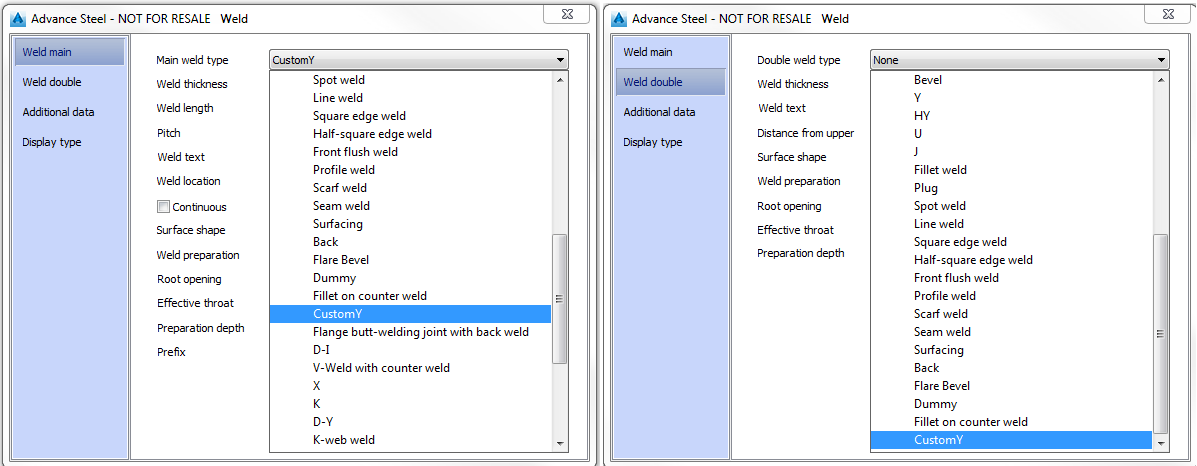
Task: Click the Advance Steel logo in left window title
Action: [18, 18]
